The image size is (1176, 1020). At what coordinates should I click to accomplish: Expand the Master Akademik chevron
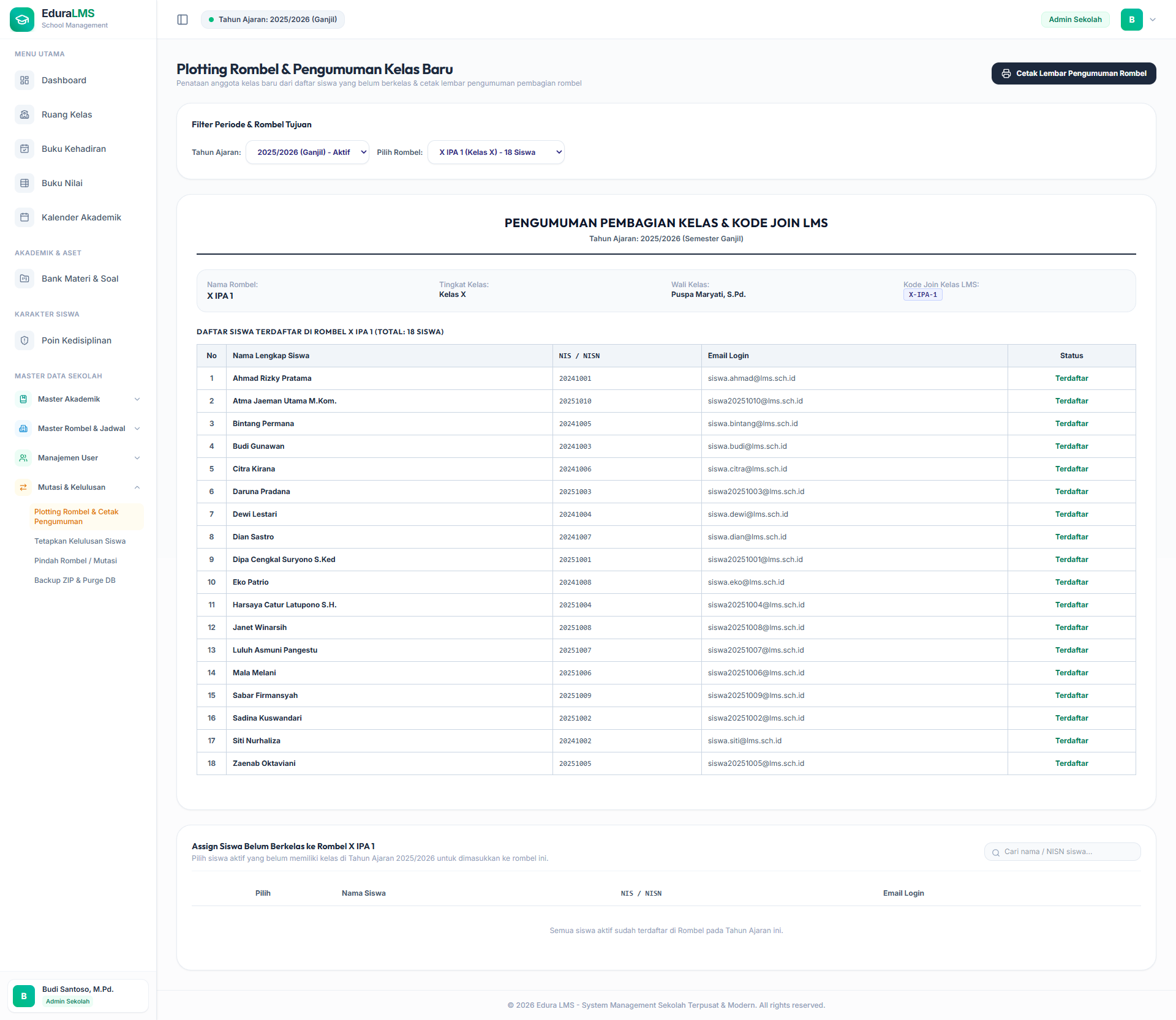point(137,399)
